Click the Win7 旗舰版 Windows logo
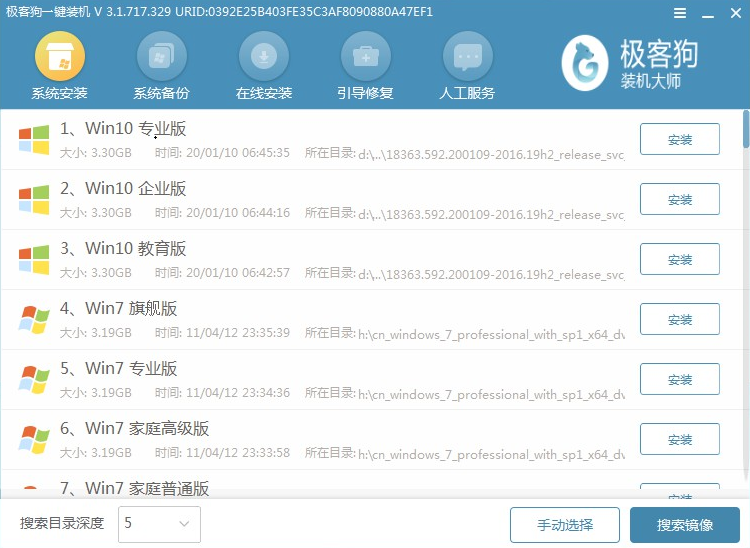This screenshot has height=548, width=750. tap(34, 320)
